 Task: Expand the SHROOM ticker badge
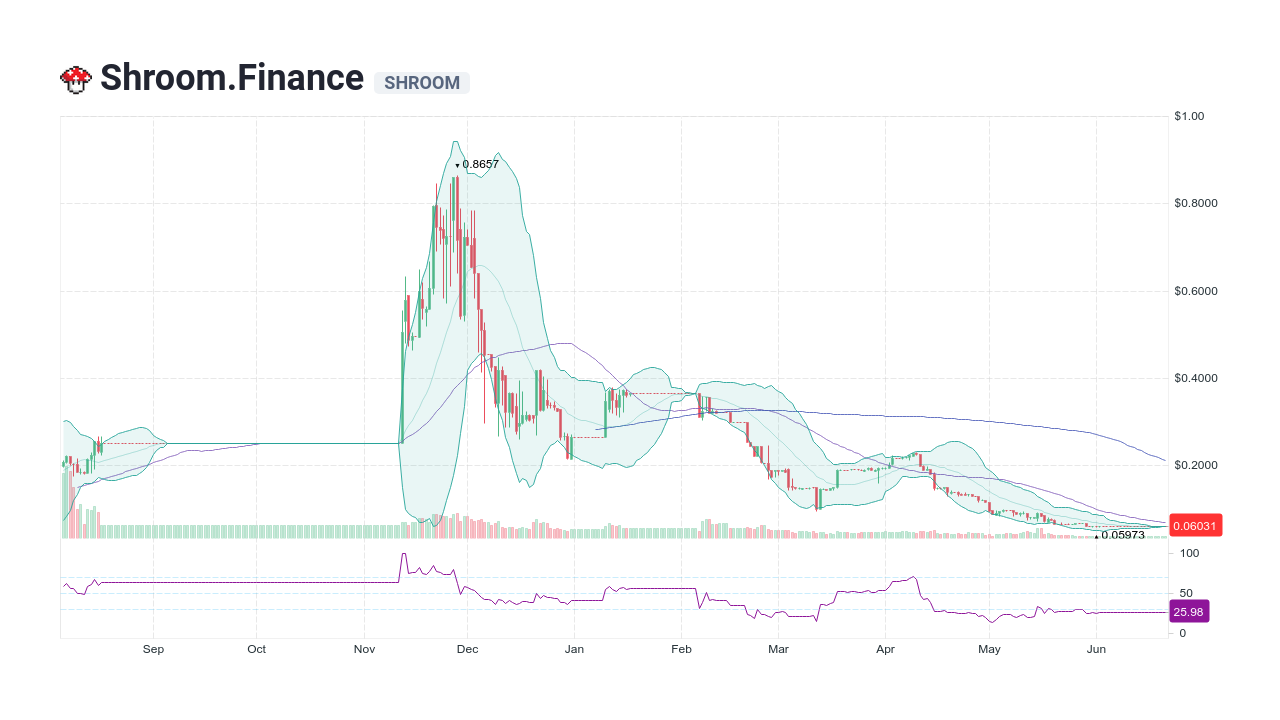(x=422, y=83)
